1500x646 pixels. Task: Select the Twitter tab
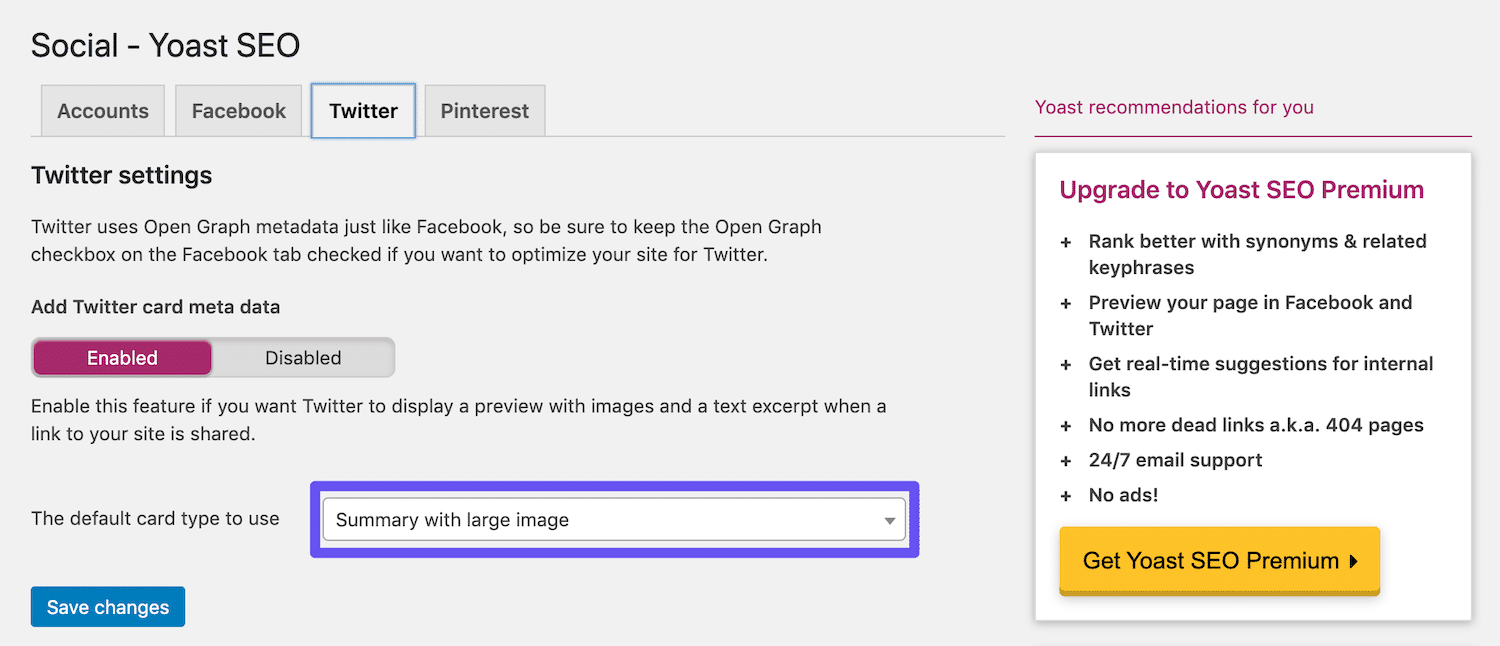362,110
